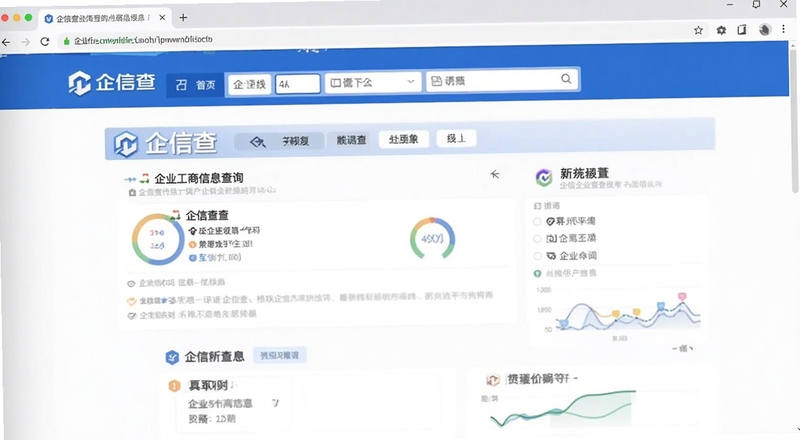Click the large multicolor donut chart
This screenshot has height=440, width=800.
158,239
